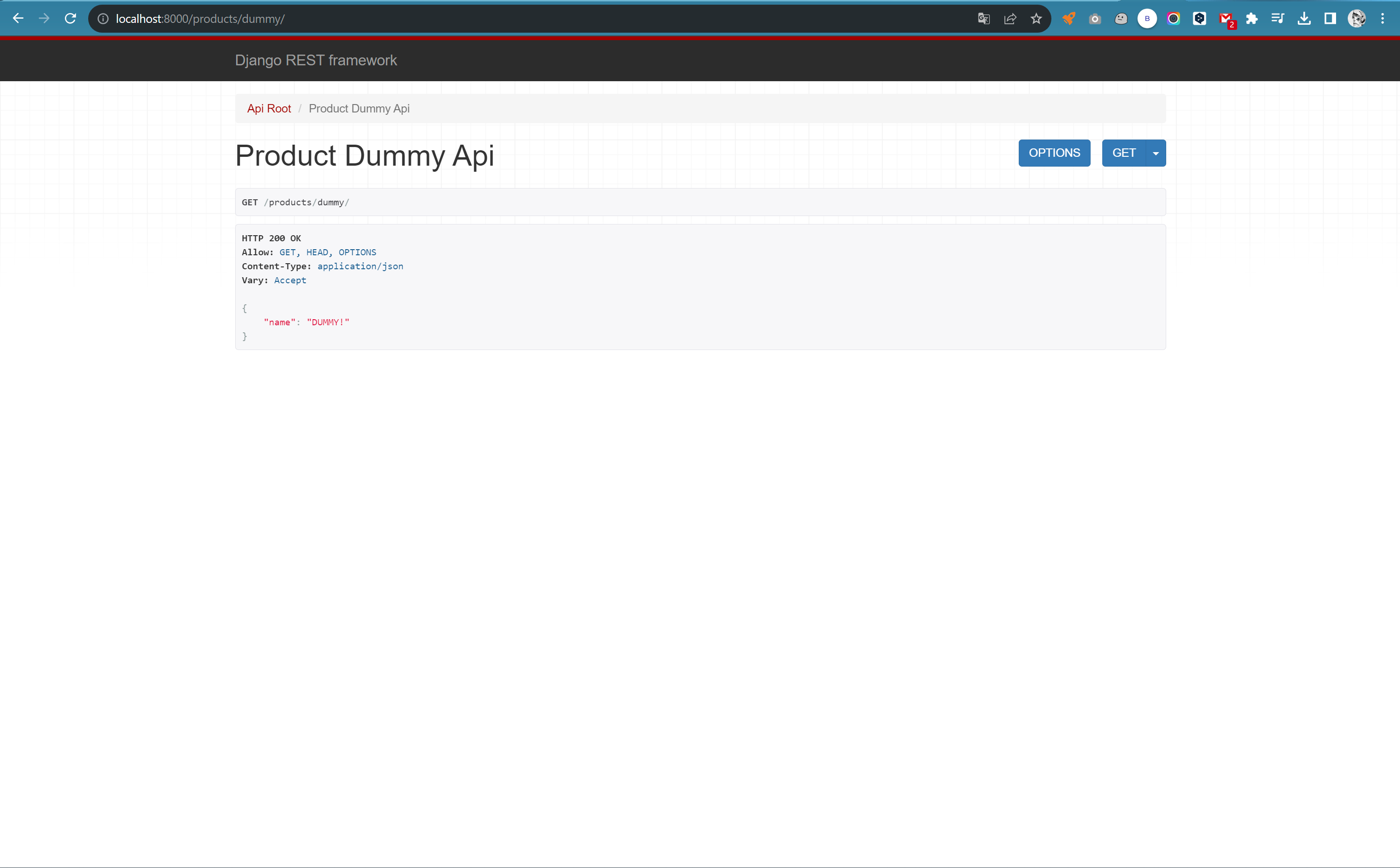
Task: Navigate to Api Root breadcrumb link
Action: point(269,108)
